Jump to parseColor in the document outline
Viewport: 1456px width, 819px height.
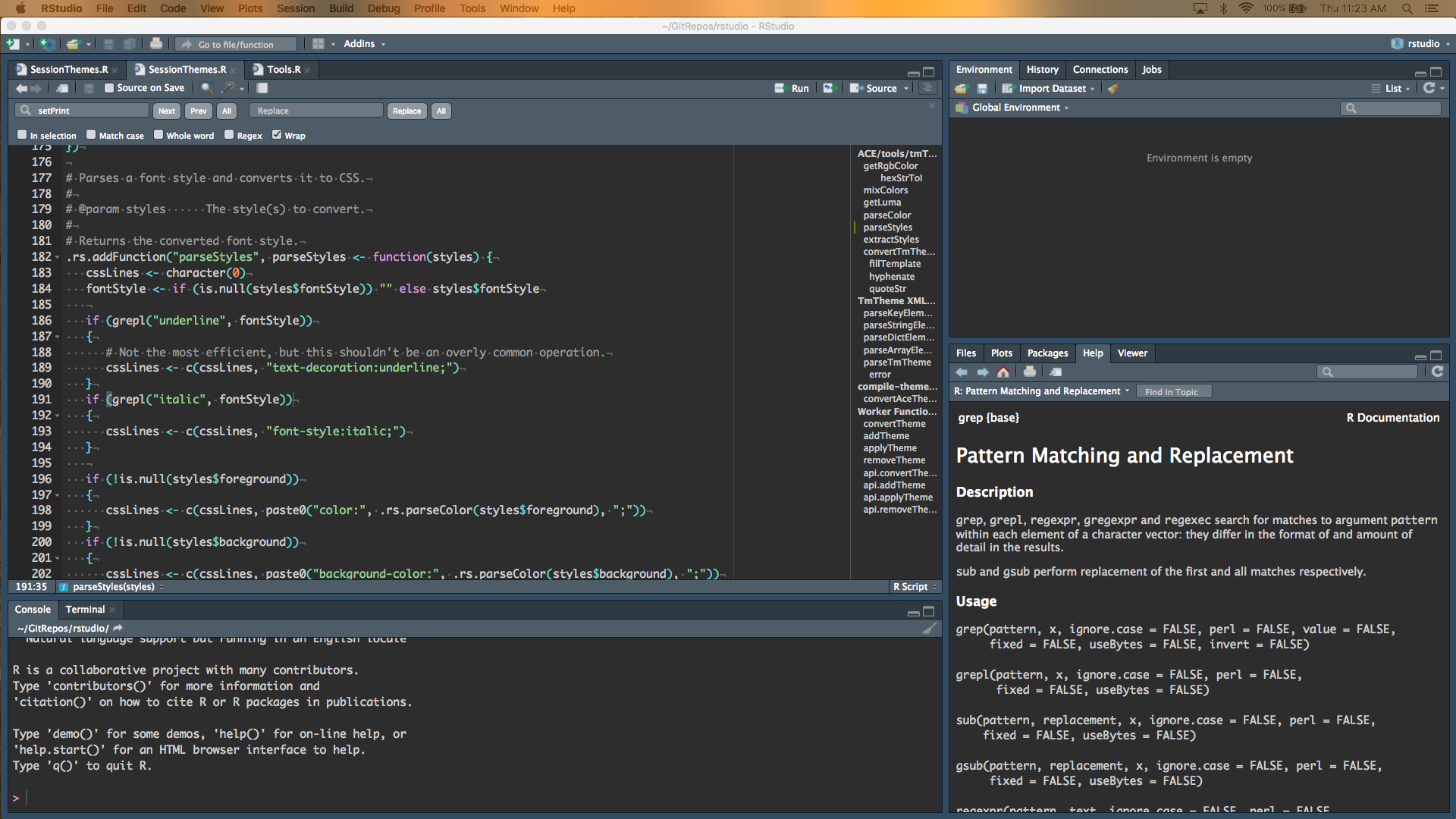click(886, 215)
